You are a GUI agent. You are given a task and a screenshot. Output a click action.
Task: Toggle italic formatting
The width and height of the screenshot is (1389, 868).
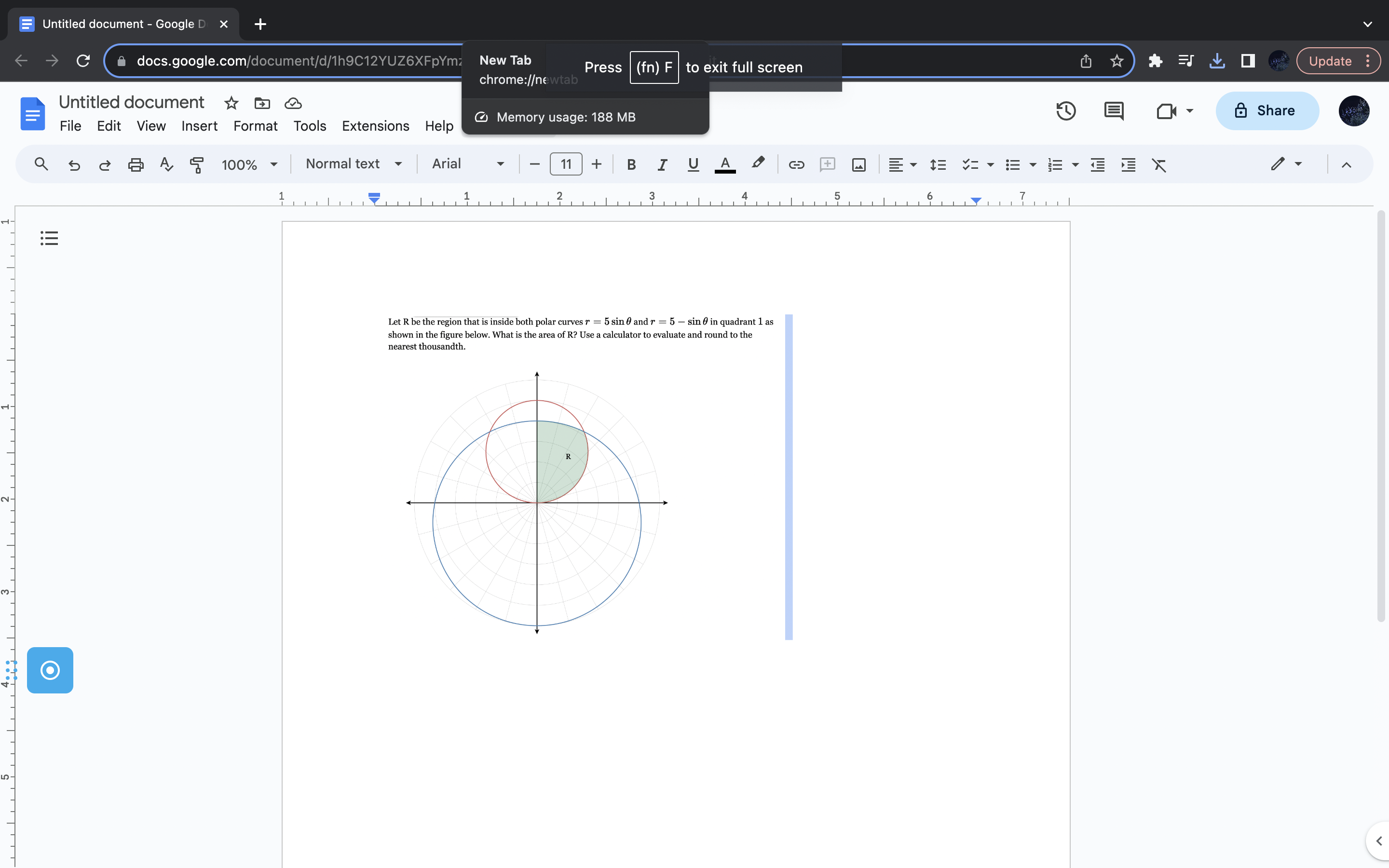[662, 165]
